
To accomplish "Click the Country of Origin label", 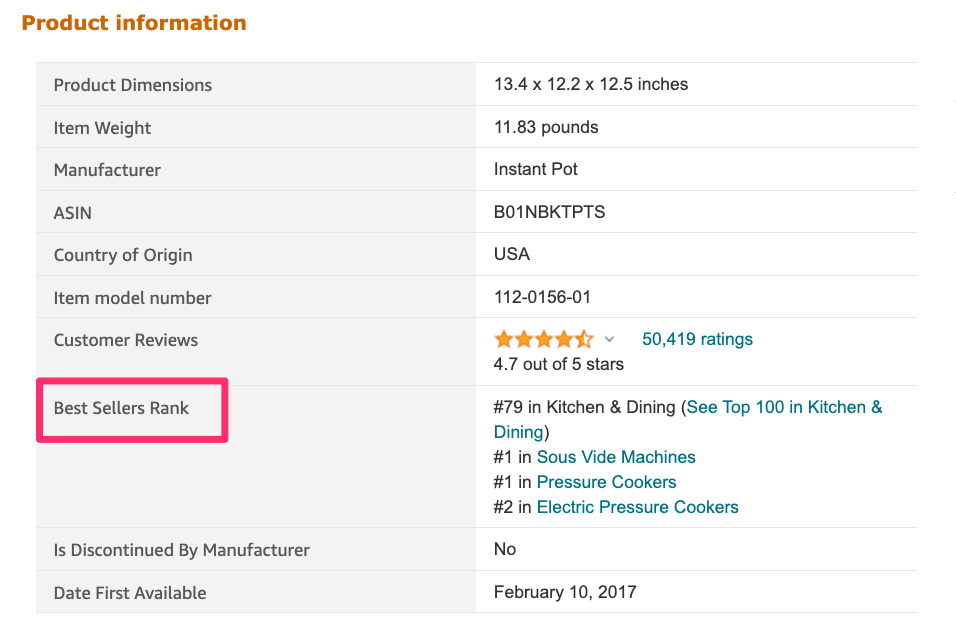I will [122, 255].
